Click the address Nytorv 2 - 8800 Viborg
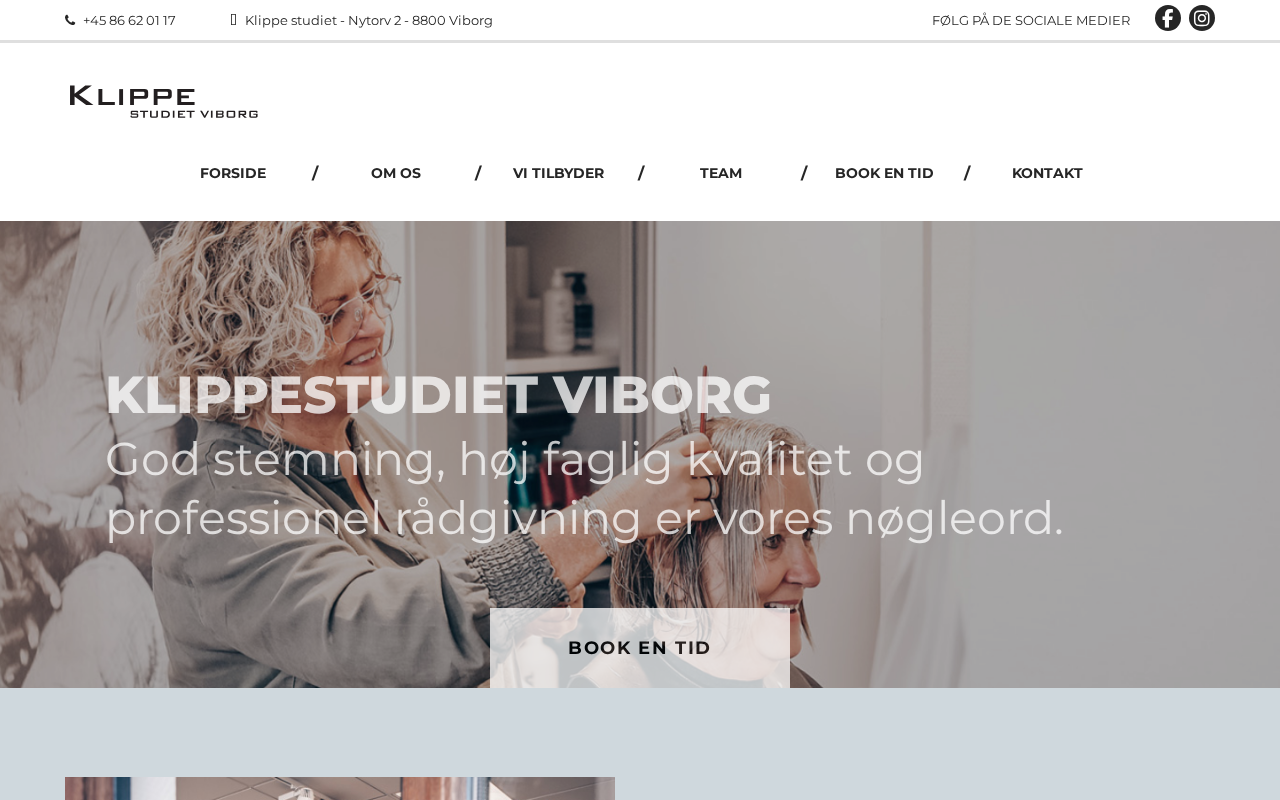Image resolution: width=1280 pixels, height=800 pixels. (x=420, y=20)
